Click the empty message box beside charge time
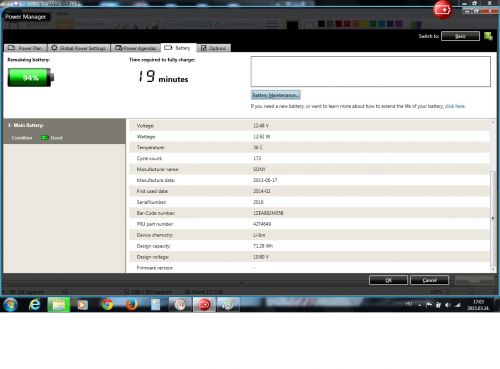The width and height of the screenshot is (500, 369). coord(371,71)
